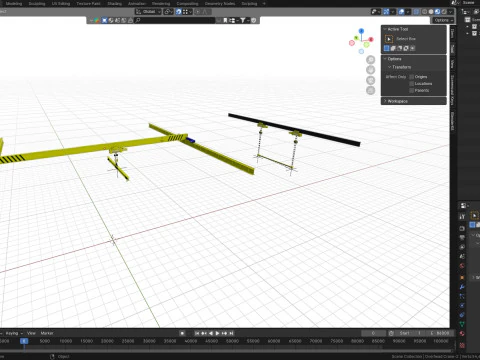
Task: Click the asset shelf search field
Action: (175, 20)
